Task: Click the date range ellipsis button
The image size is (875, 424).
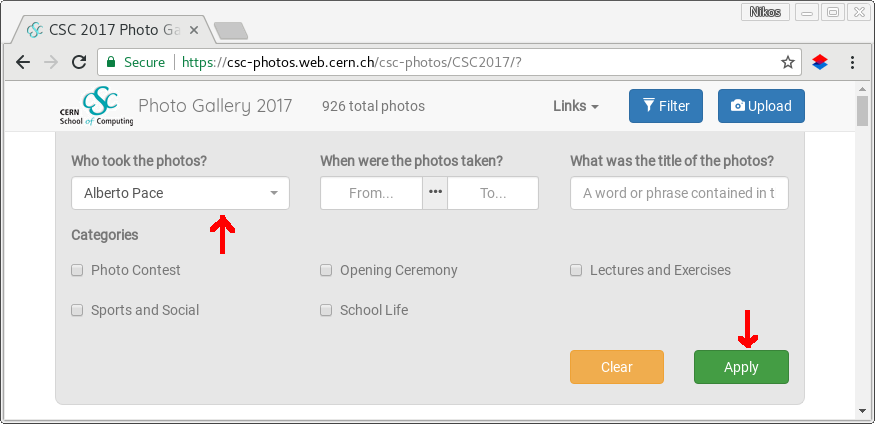Action: click(x=435, y=193)
